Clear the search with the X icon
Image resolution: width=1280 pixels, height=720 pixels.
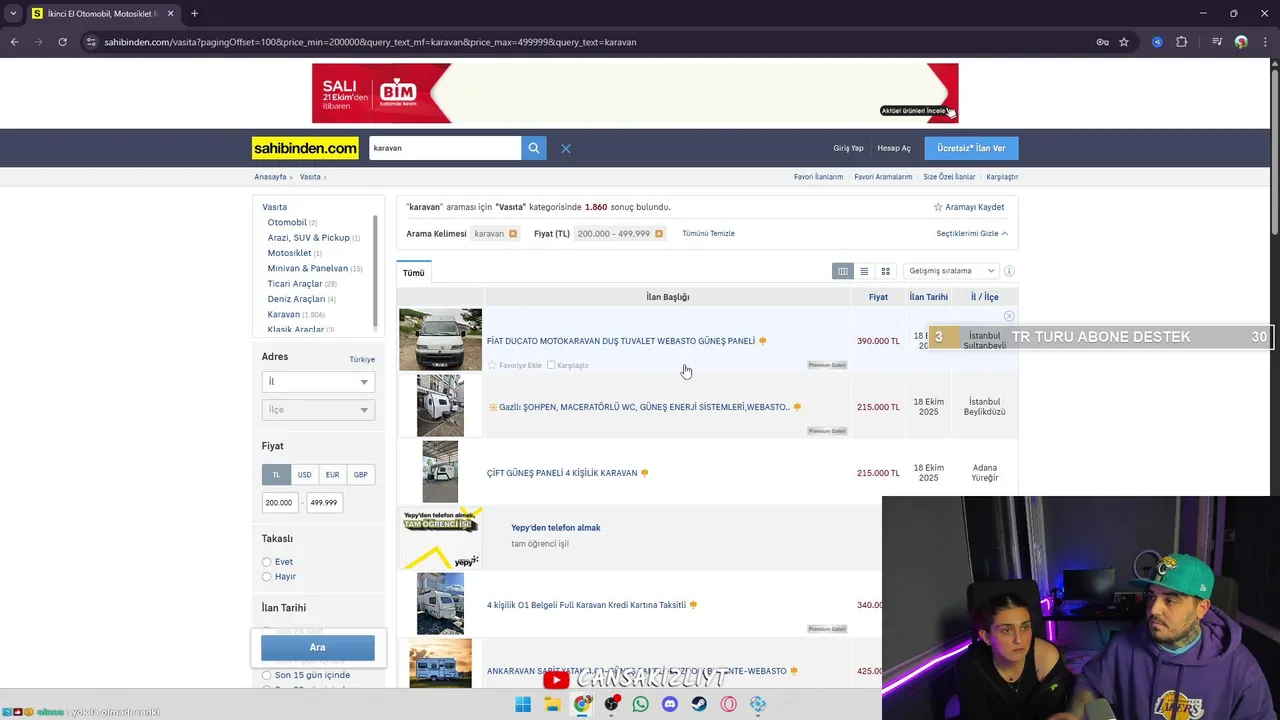pos(566,148)
